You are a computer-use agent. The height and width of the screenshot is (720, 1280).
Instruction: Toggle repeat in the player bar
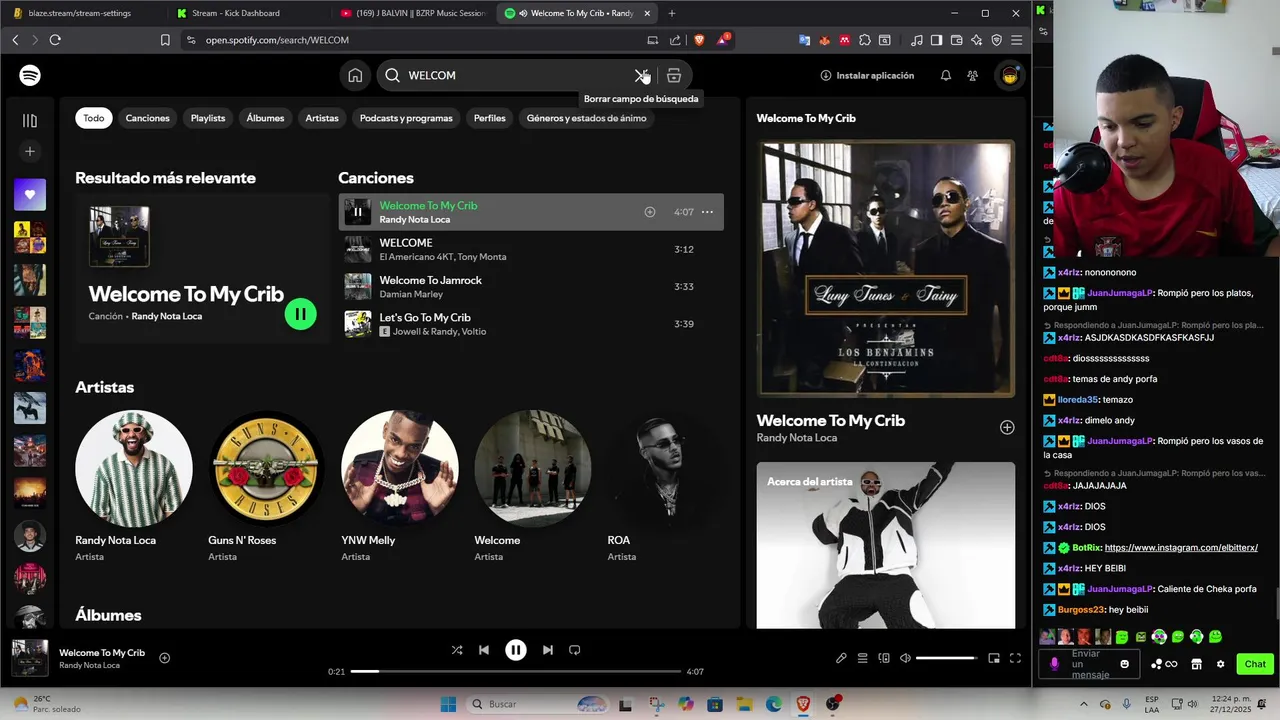pos(575,650)
